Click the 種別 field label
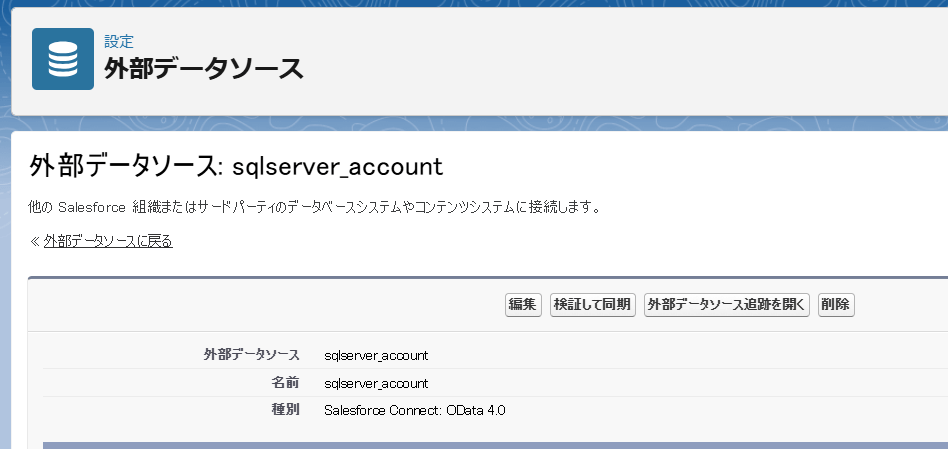948x449 pixels. point(285,410)
